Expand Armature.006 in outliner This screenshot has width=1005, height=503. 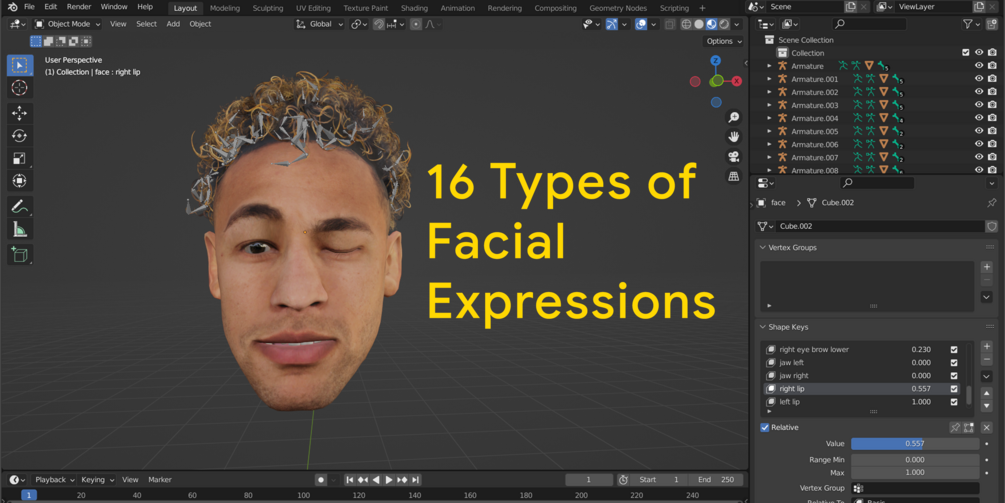(x=770, y=145)
